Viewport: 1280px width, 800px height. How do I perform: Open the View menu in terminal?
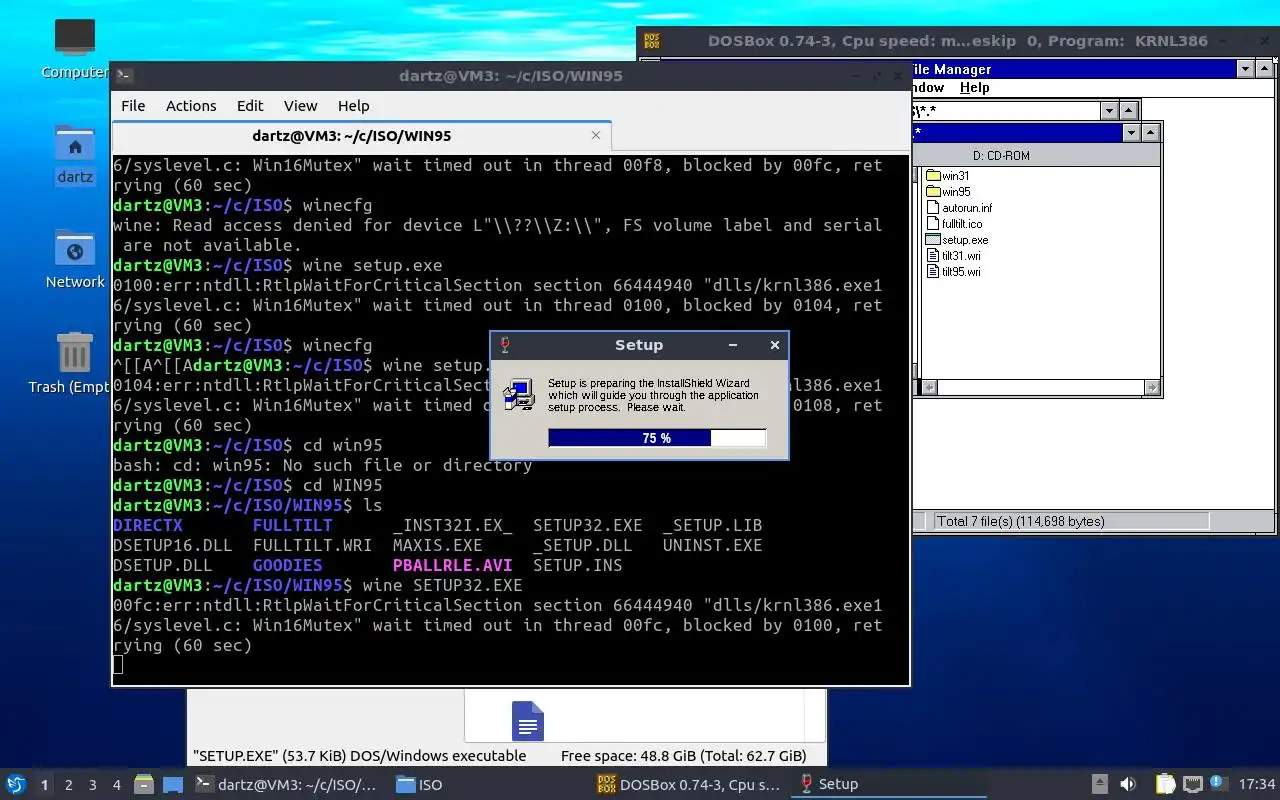(x=300, y=106)
